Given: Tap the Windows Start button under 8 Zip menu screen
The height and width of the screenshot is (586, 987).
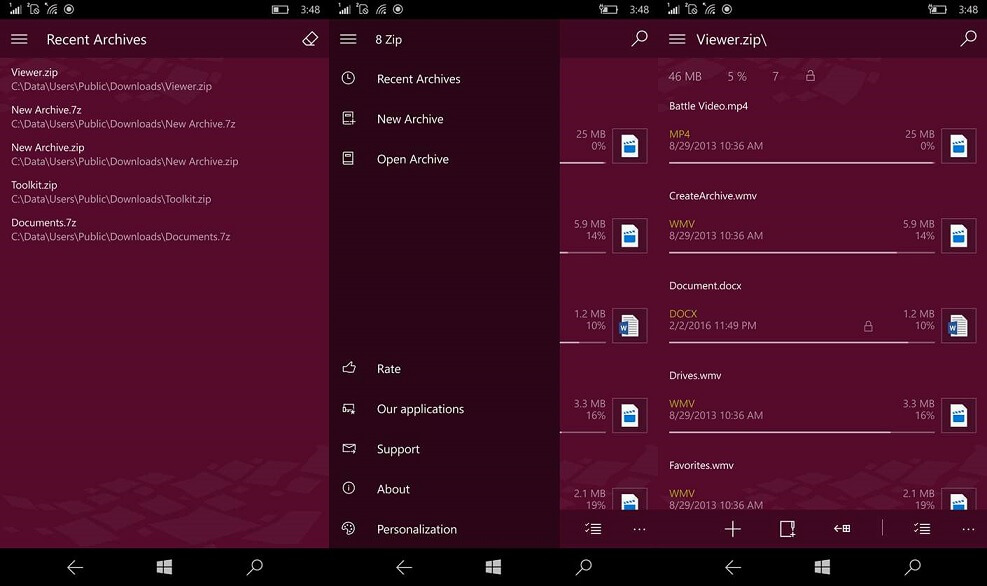Looking at the screenshot, I should [494, 567].
